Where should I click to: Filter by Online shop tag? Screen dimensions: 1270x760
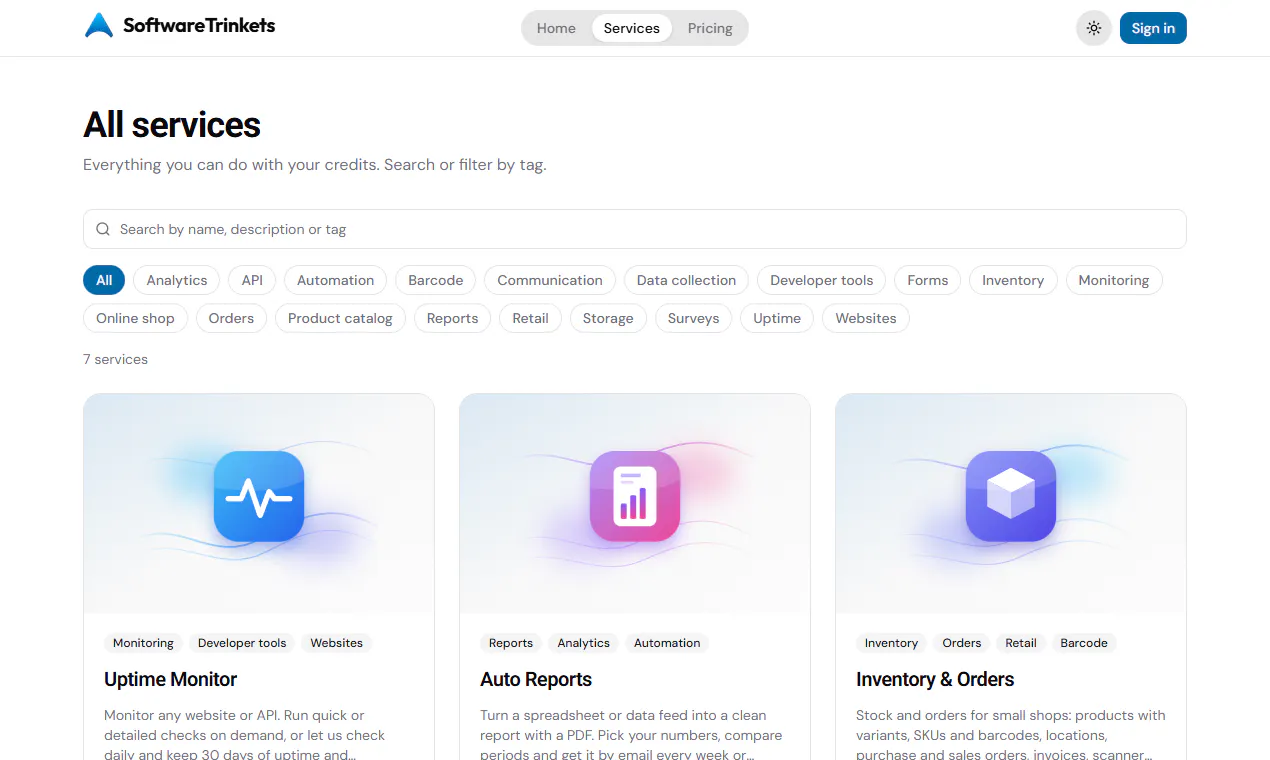coord(135,318)
